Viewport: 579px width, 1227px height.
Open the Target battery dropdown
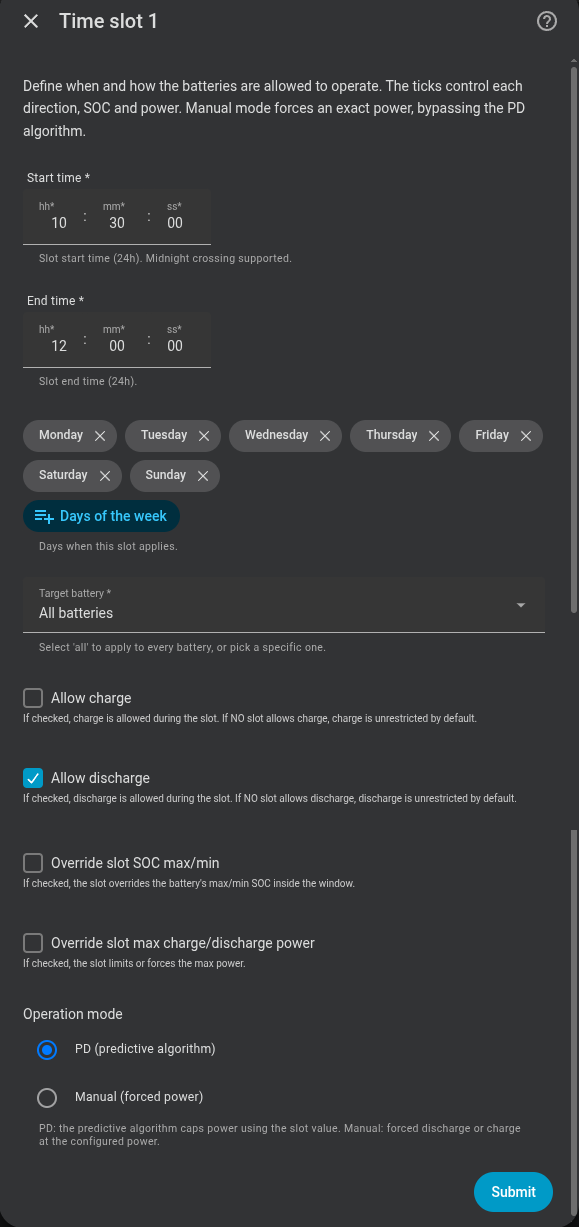coord(284,605)
